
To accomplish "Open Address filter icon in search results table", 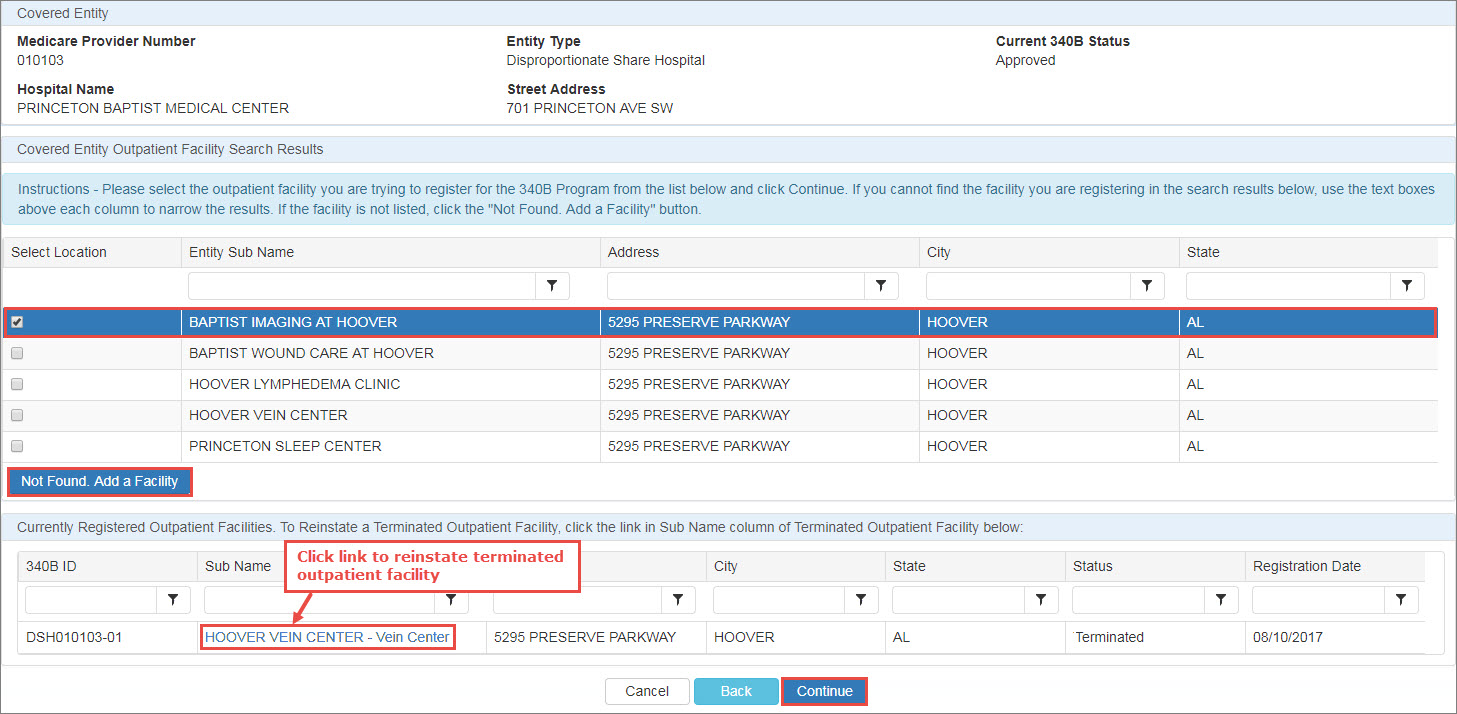I will (881, 286).
